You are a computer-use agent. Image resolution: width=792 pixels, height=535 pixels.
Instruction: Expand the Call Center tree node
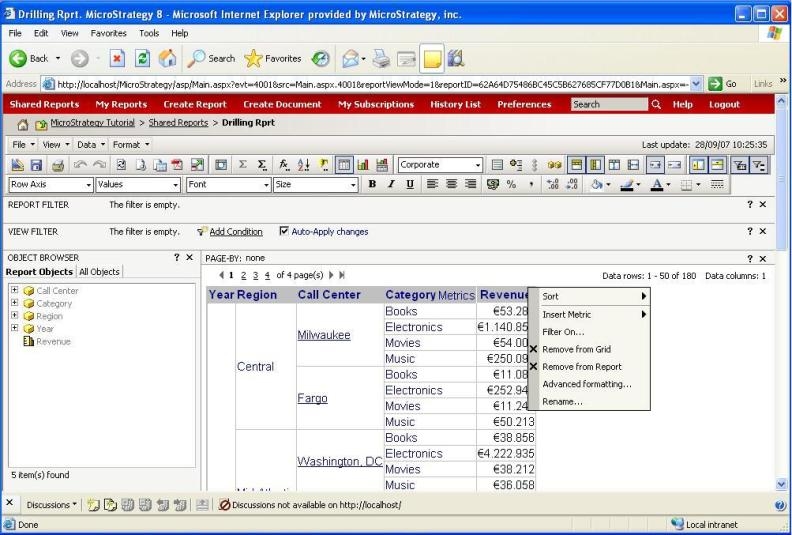coord(15,291)
